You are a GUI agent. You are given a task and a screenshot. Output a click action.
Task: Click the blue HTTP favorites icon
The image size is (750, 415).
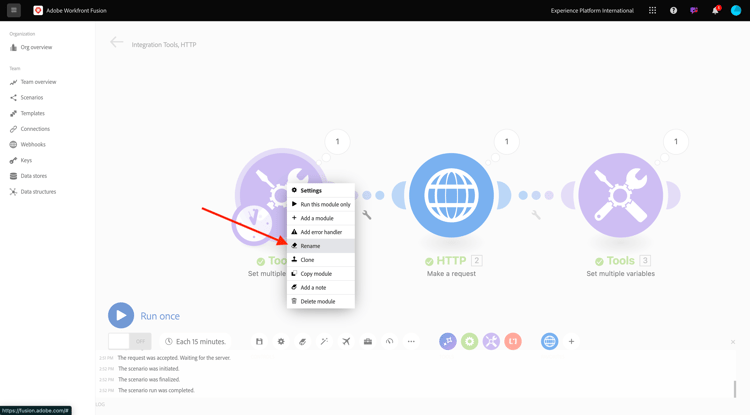coord(550,341)
